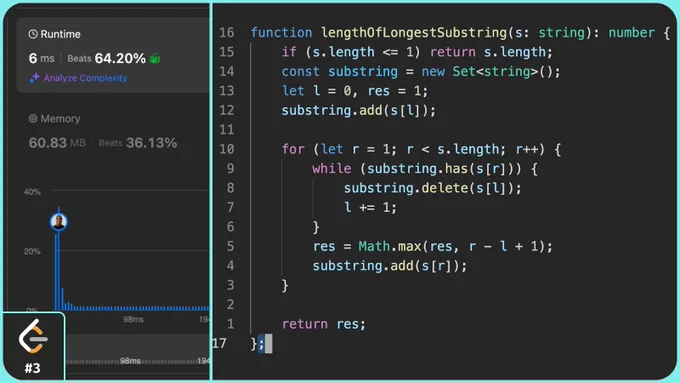Click 'return res;' statement at the bottom
Image resolution: width=680 pixels, height=383 pixels.
pos(324,324)
